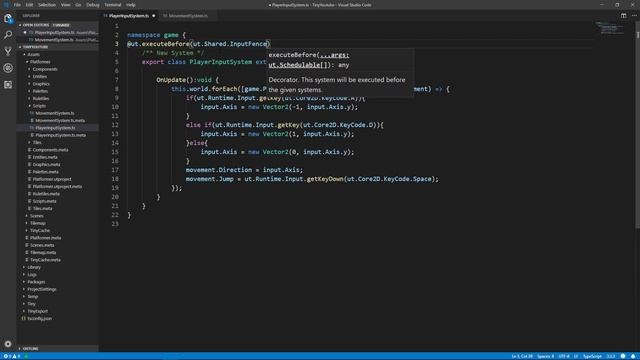Screen dimensions: 640x360
Task: Open the editor More Actions ellipsis
Action: (634, 16)
